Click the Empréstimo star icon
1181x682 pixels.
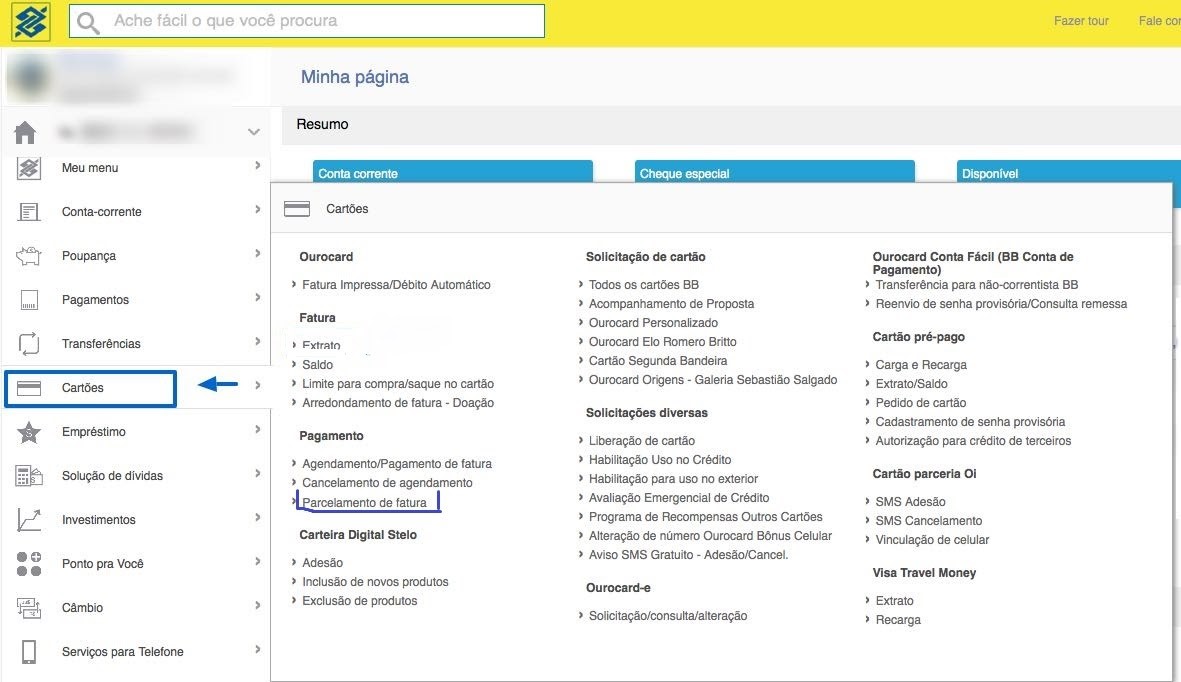click(x=29, y=432)
